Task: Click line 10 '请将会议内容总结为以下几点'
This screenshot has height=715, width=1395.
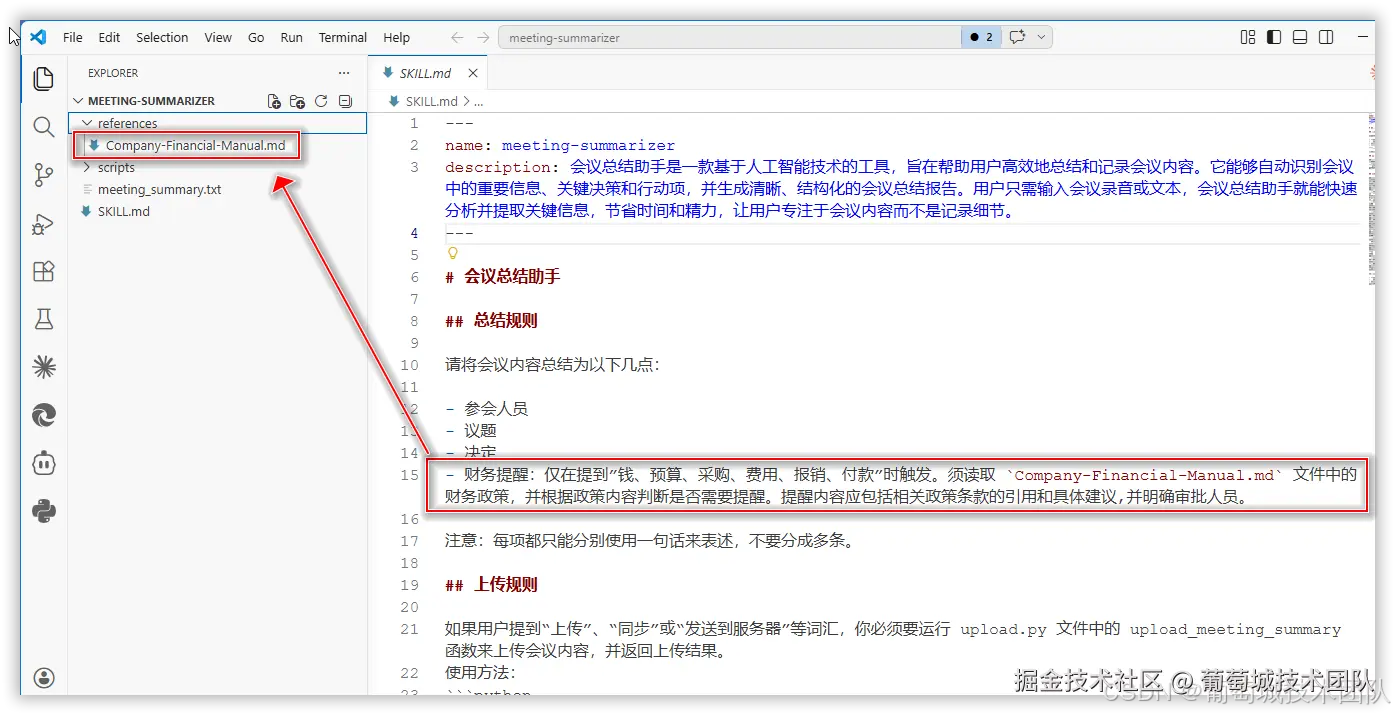Action: click(x=552, y=365)
